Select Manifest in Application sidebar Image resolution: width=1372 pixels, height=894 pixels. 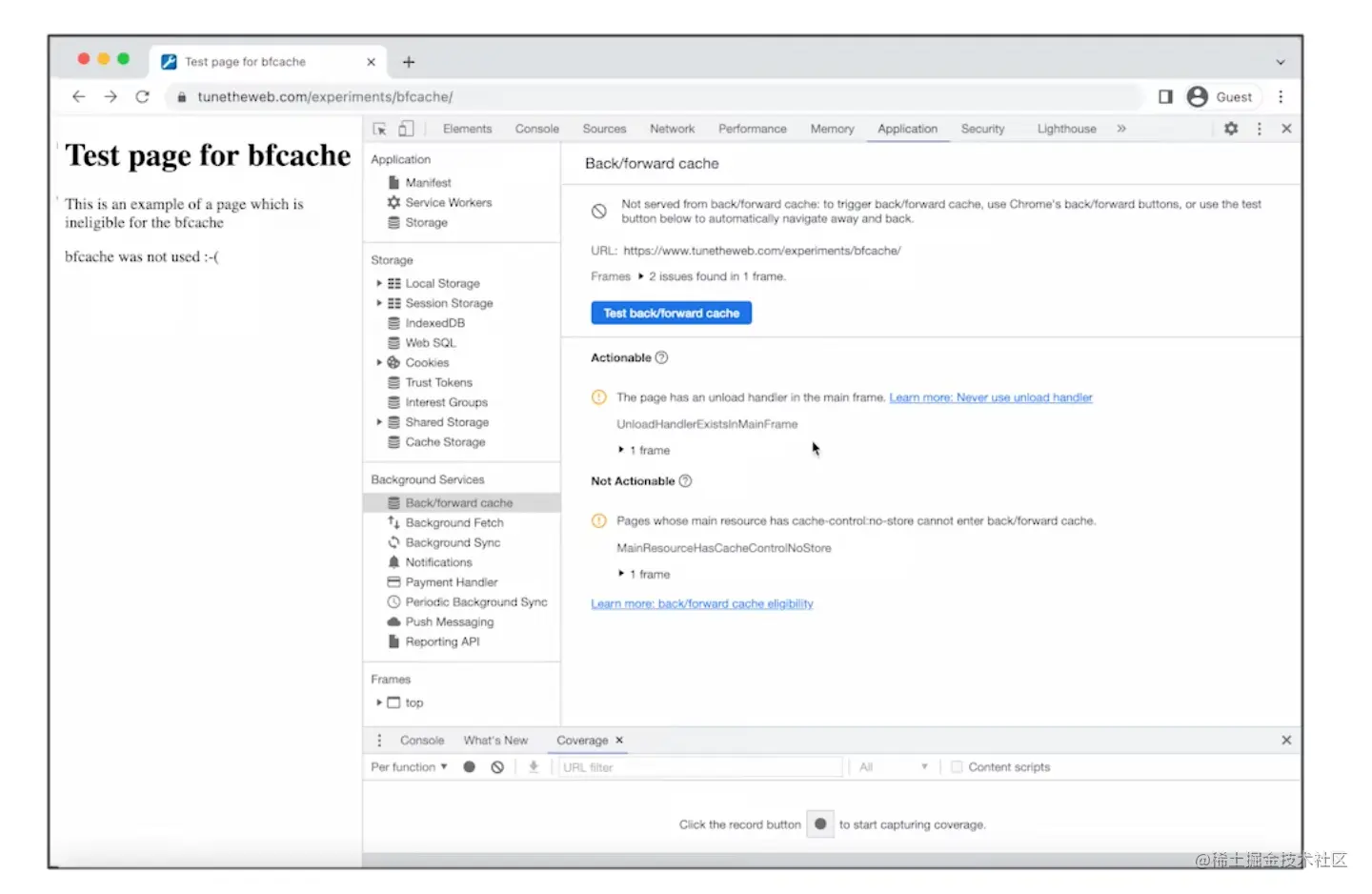428,182
